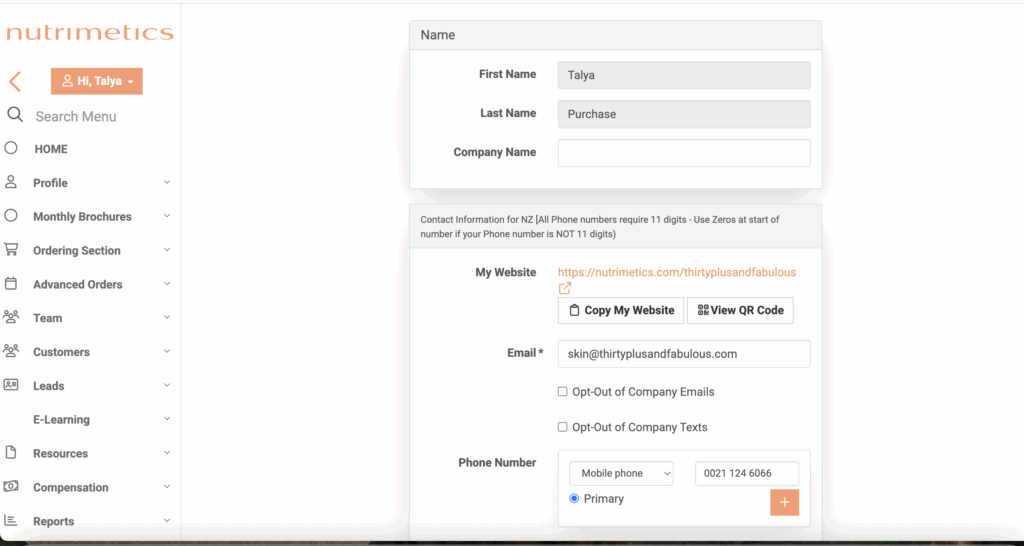This screenshot has width=1024, height=546.
Task: Click the Copy My Website button
Action: 620,310
